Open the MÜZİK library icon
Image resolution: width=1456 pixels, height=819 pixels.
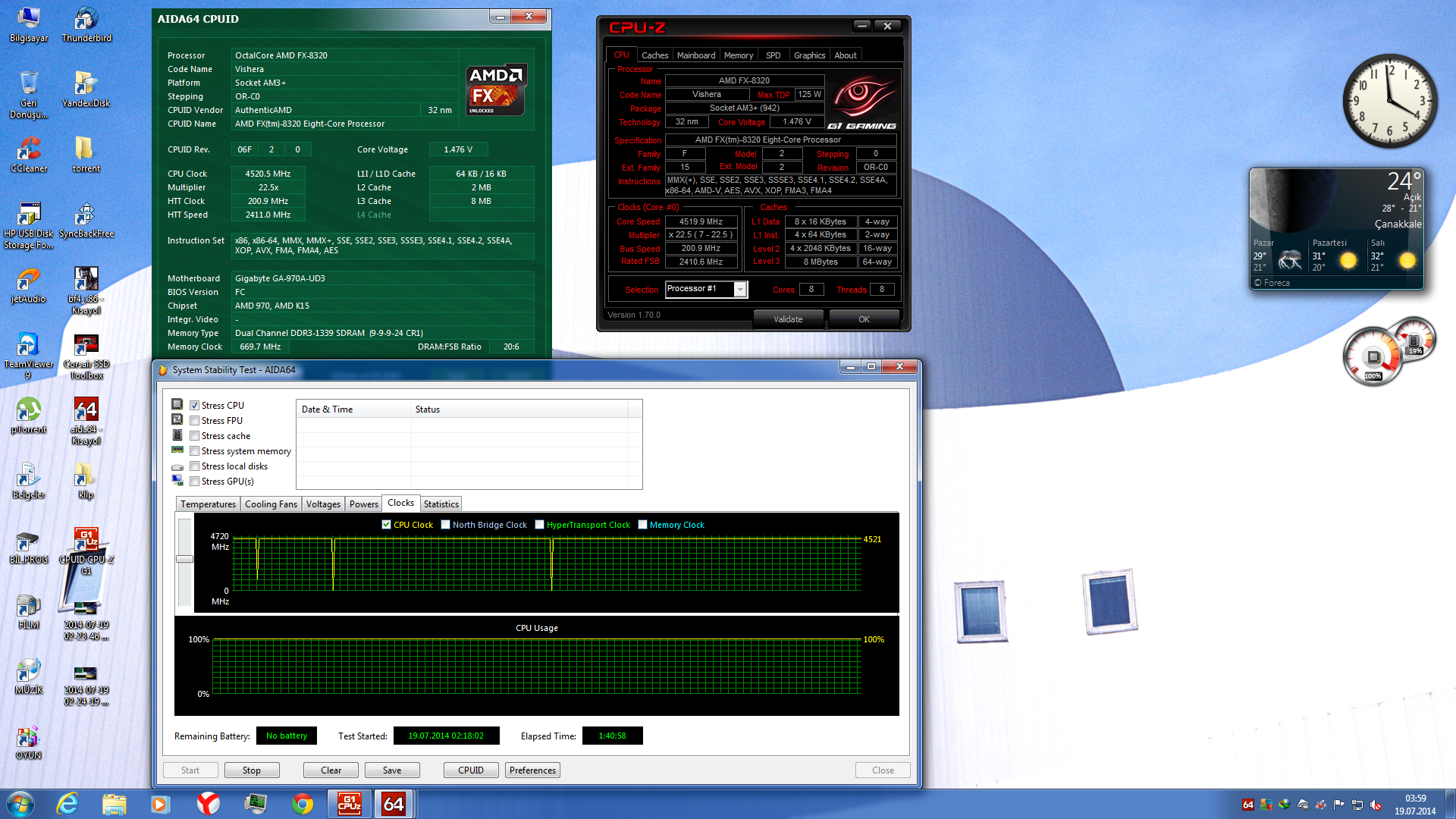pos(29,676)
